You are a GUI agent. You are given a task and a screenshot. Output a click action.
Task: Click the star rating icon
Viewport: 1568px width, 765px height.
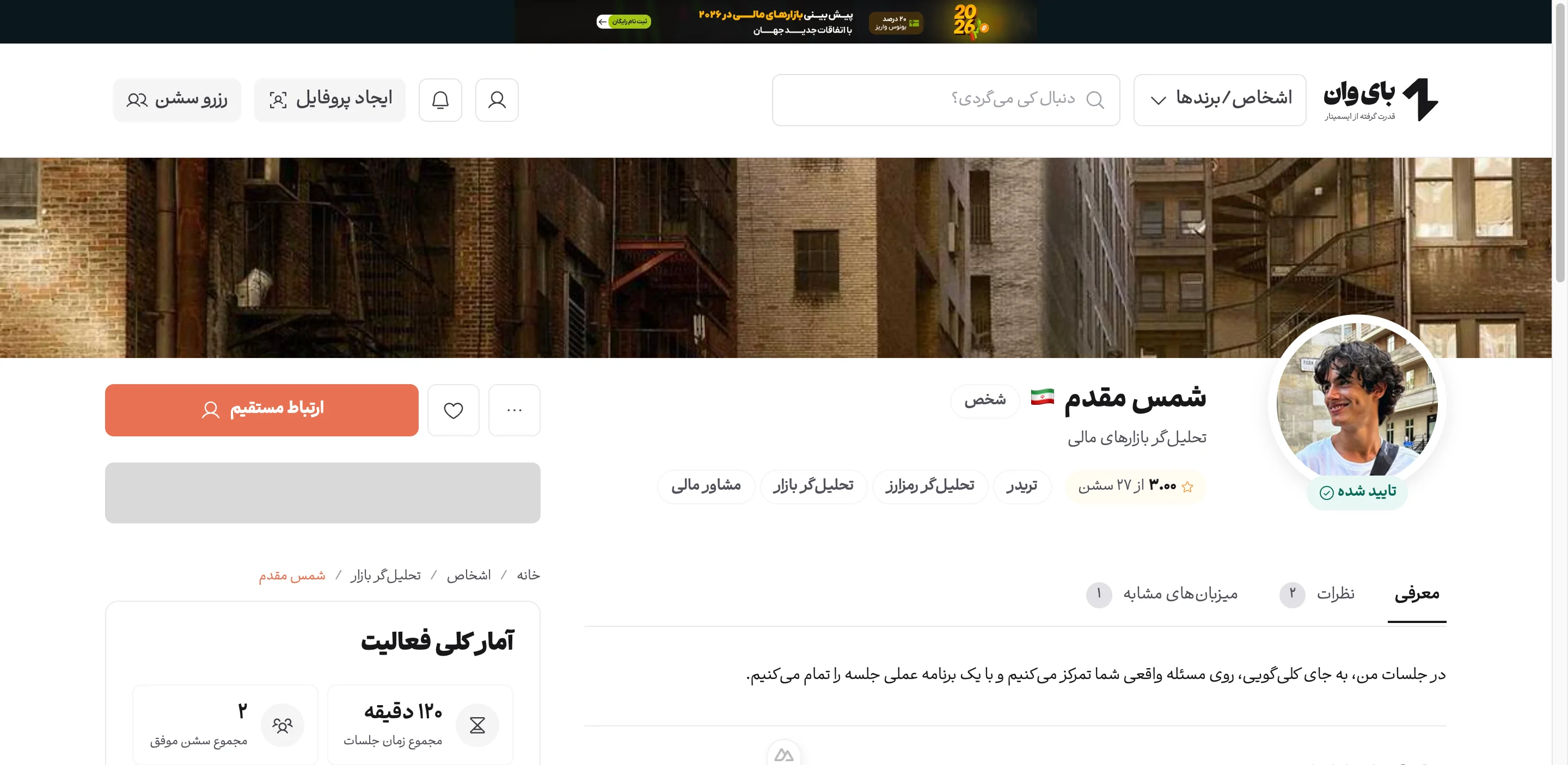coord(1187,486)
